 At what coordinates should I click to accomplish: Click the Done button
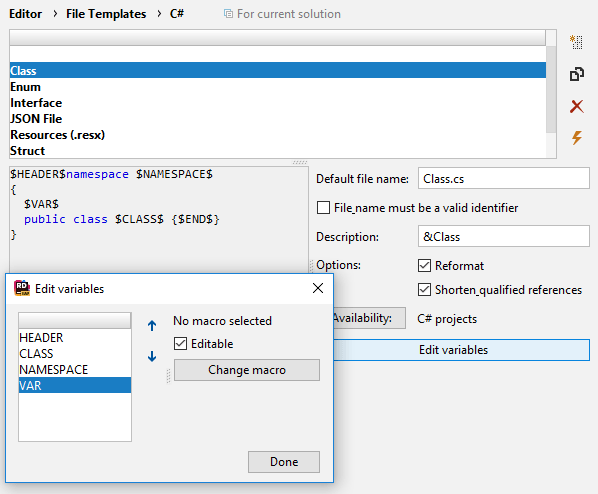(284, 462)
